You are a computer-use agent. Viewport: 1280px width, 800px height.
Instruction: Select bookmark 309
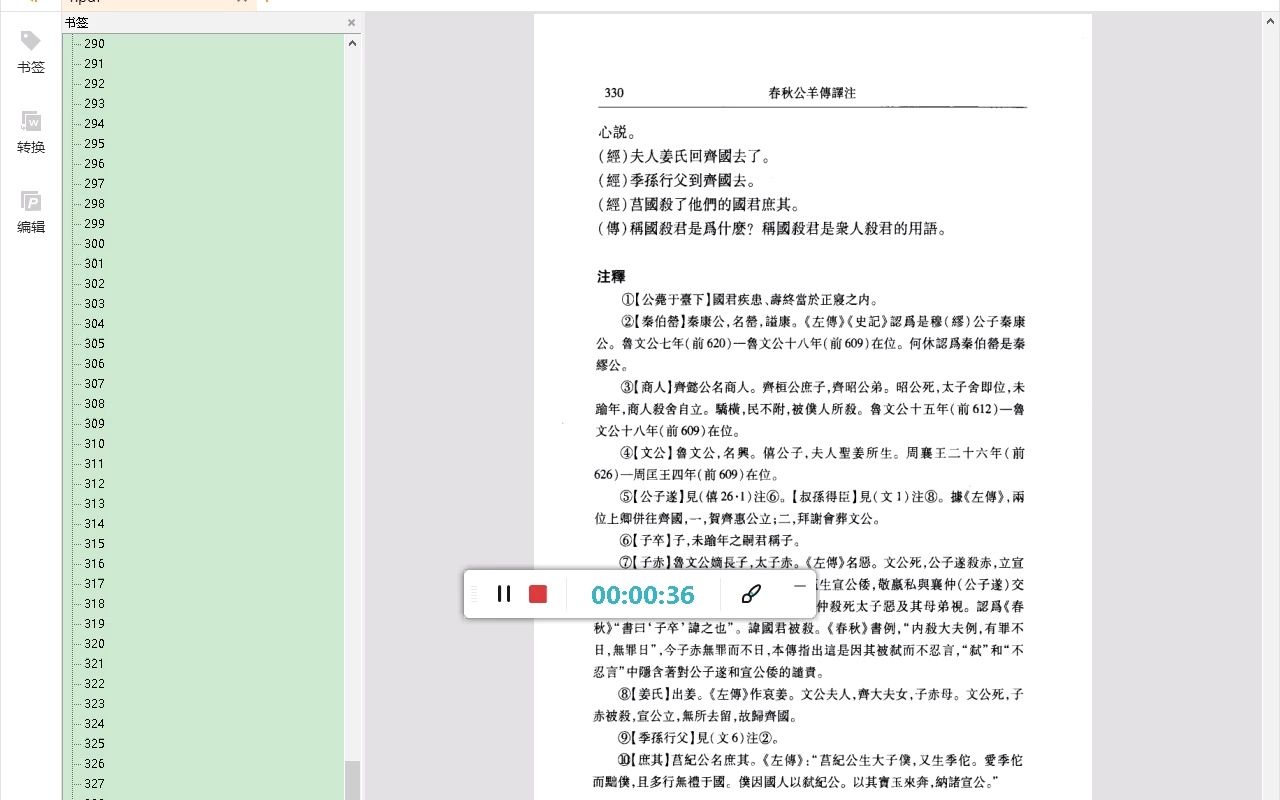pyautogui.click(x=94, y=424)
